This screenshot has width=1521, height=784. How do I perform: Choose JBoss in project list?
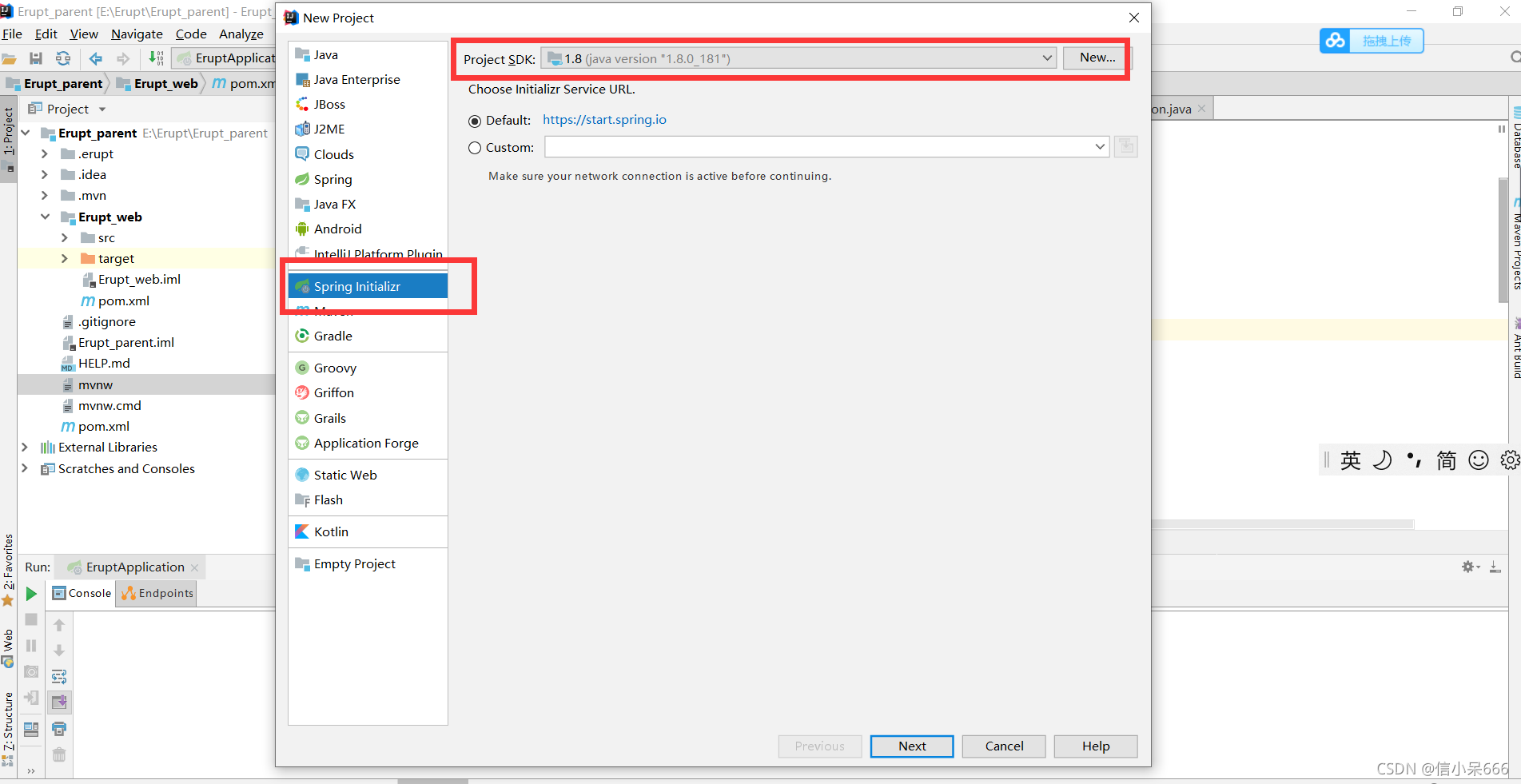tap(367, 104)
